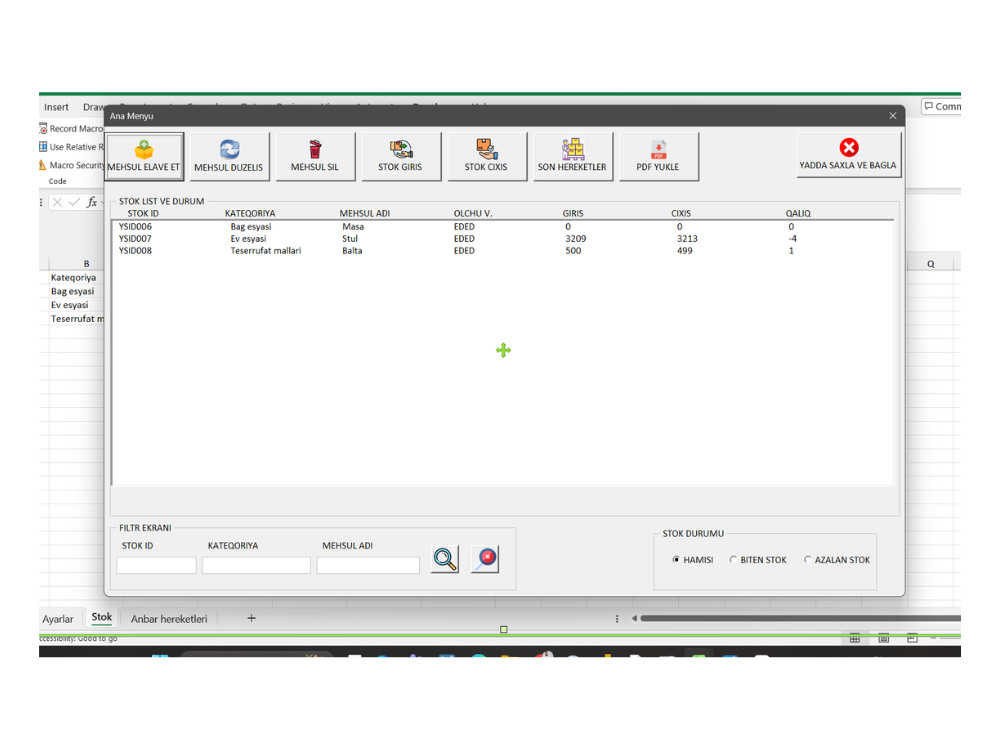
Task: Switch to Page Layout view in status bar
Action: click(883, 638)
